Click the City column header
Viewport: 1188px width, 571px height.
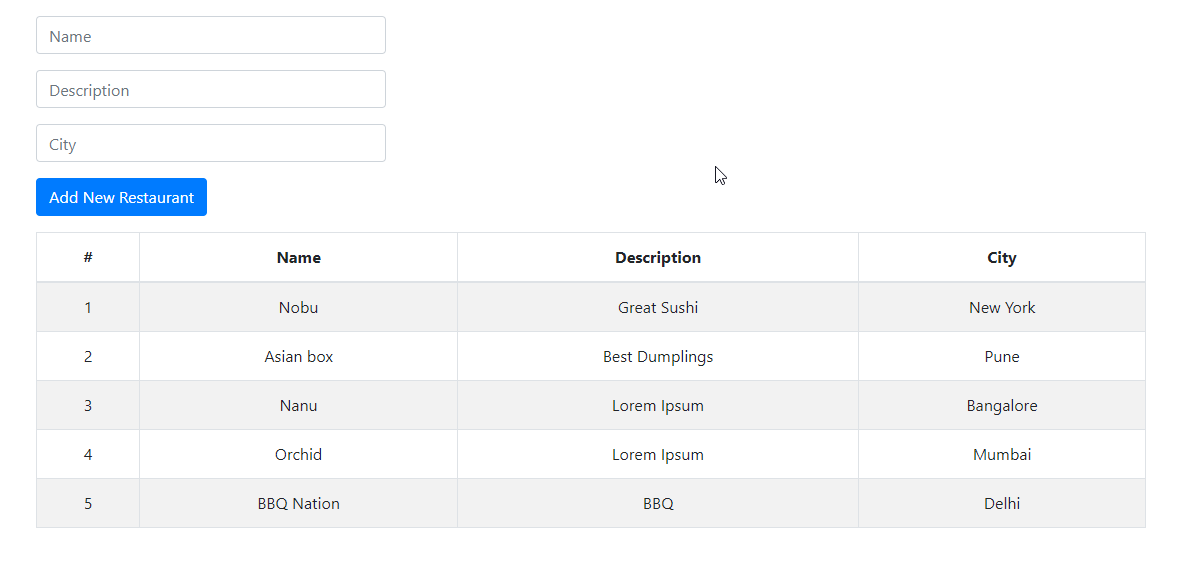coord(1001,258)
